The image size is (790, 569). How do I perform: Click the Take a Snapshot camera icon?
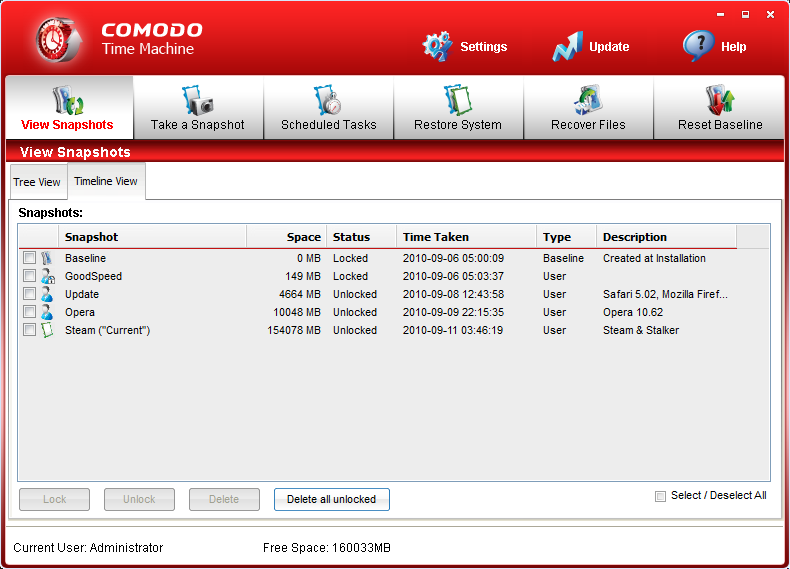click(198, 100)
